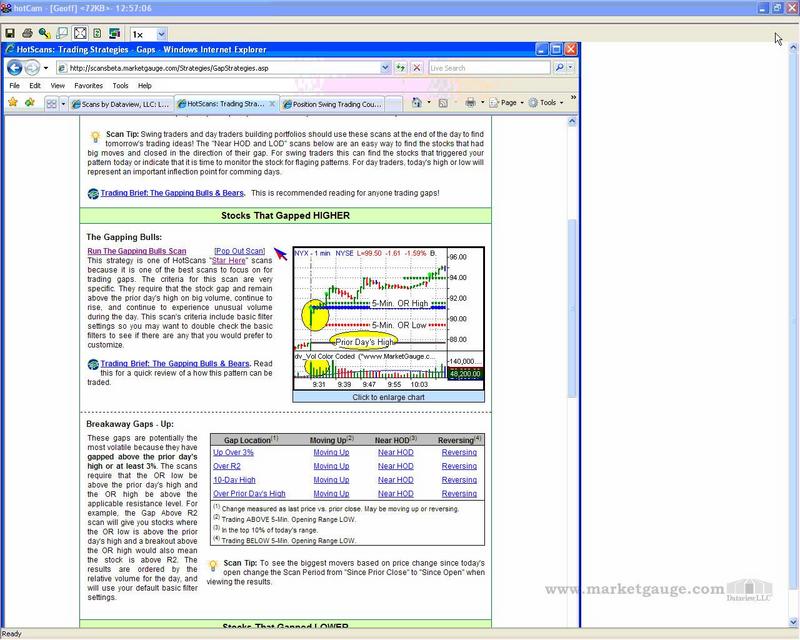Click the IE Print icon
Screen dimensions: 800x640
pos(470,103)
